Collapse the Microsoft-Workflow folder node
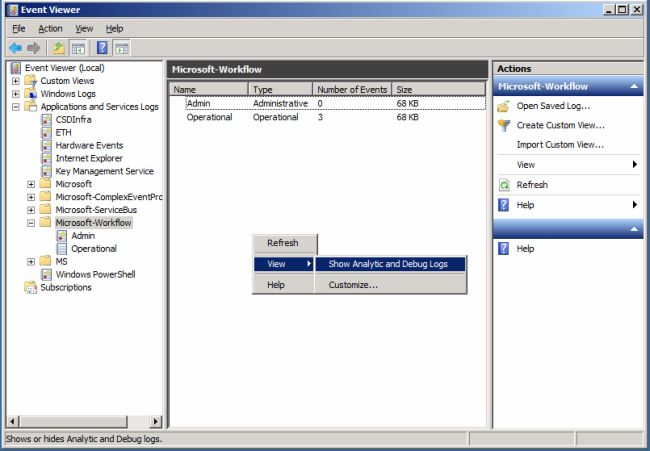This screenshot has height=451, width=650. click(x=31, y=223)
